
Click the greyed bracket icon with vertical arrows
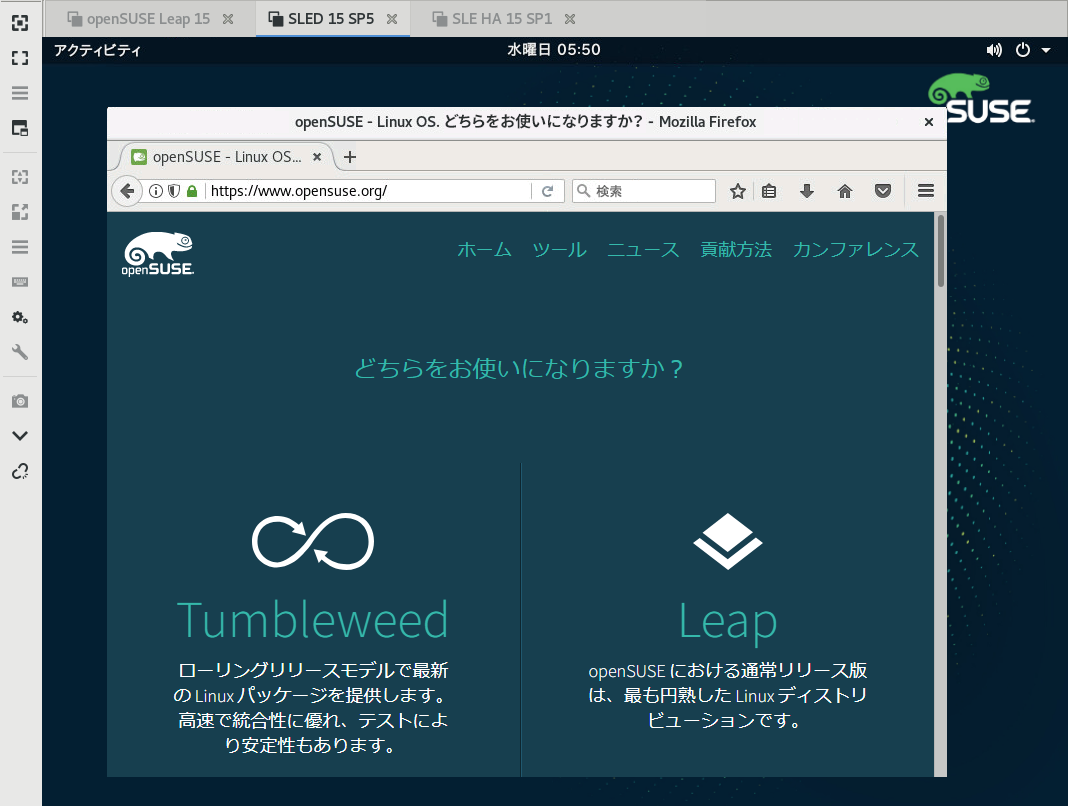point(20,177)
